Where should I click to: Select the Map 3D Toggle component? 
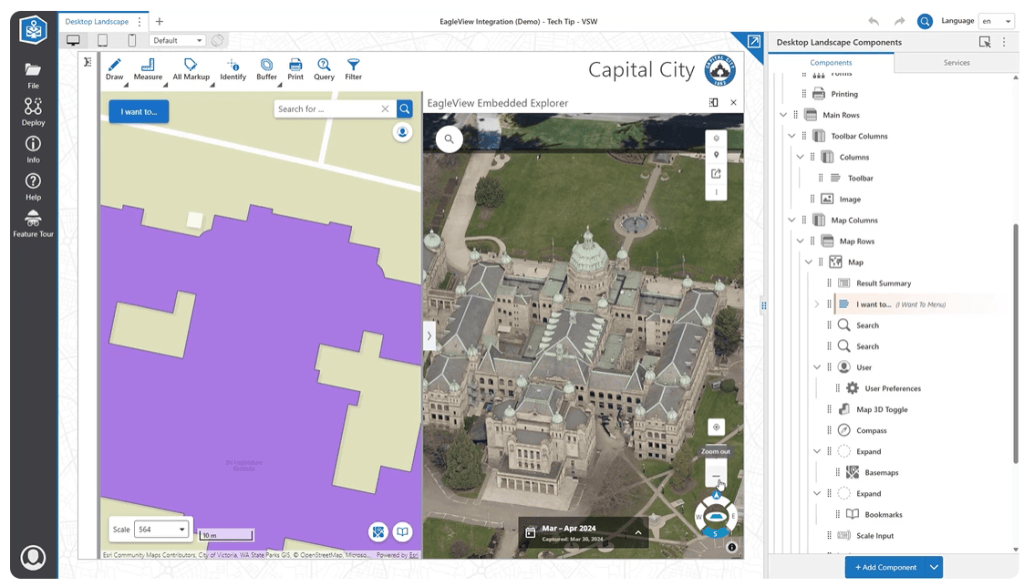882,409
